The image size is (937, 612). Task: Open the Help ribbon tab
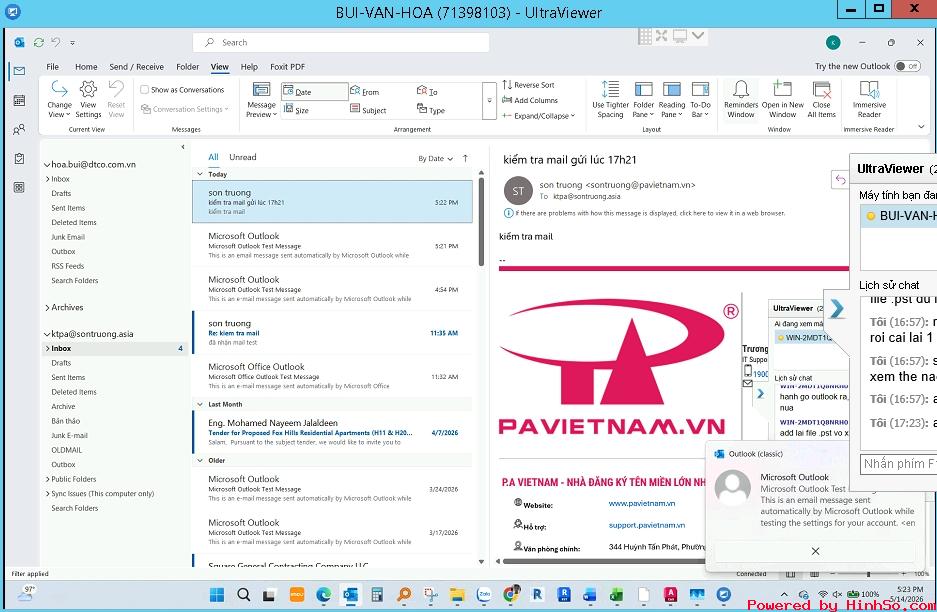[249, 67]
